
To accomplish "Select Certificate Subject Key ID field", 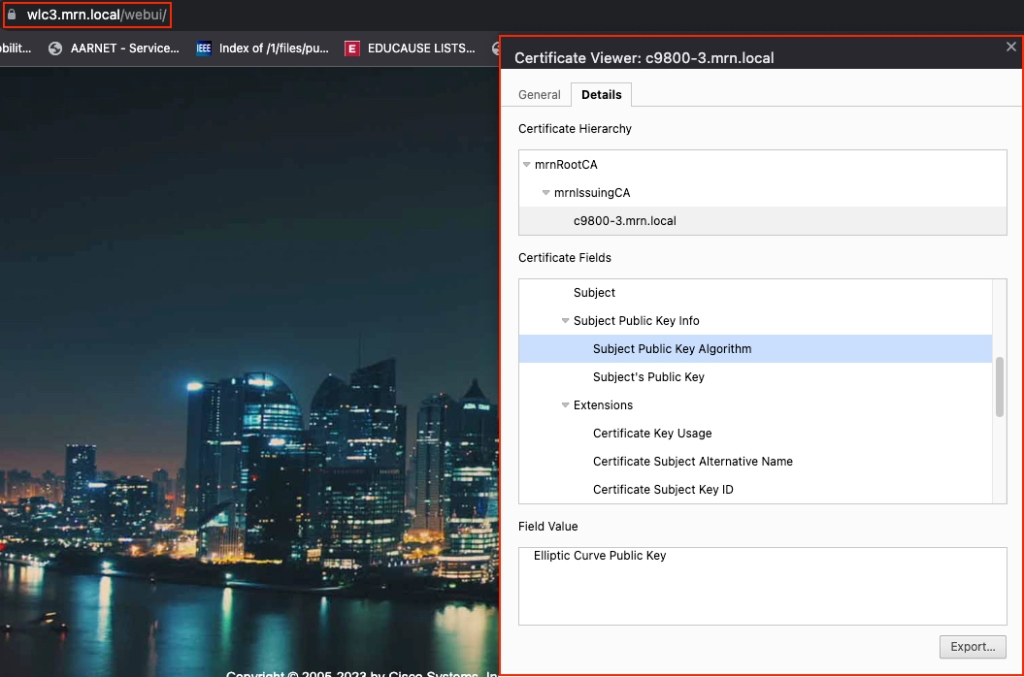I will 663,489.
